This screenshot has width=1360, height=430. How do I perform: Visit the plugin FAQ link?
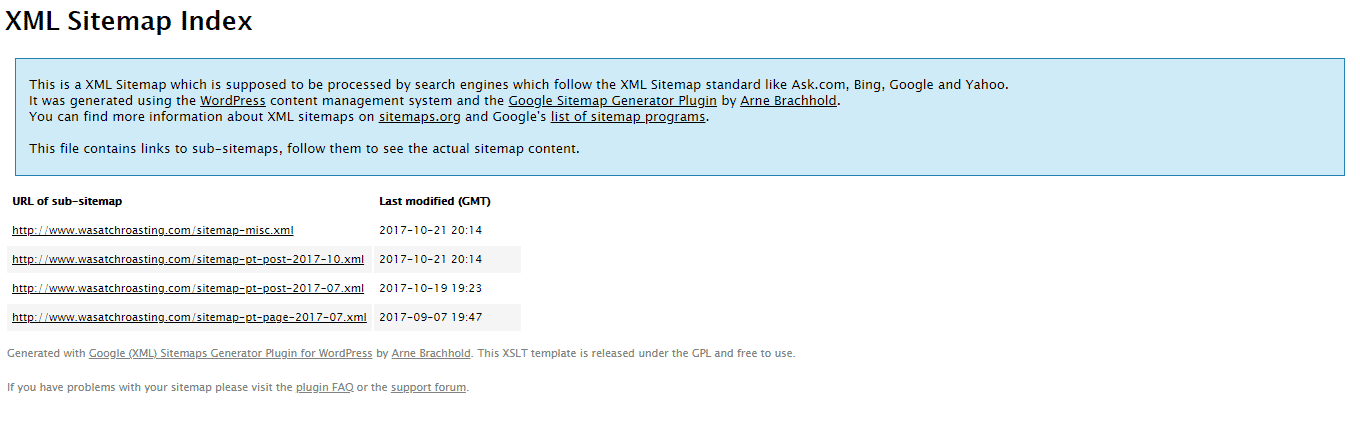324,387
